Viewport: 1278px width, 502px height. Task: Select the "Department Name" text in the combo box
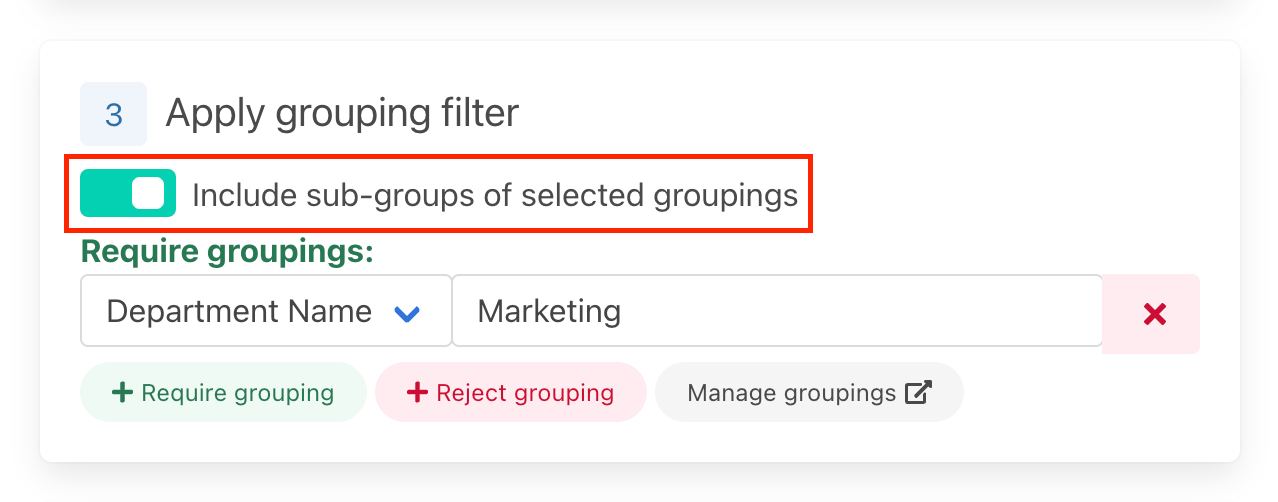coord(238,312)
